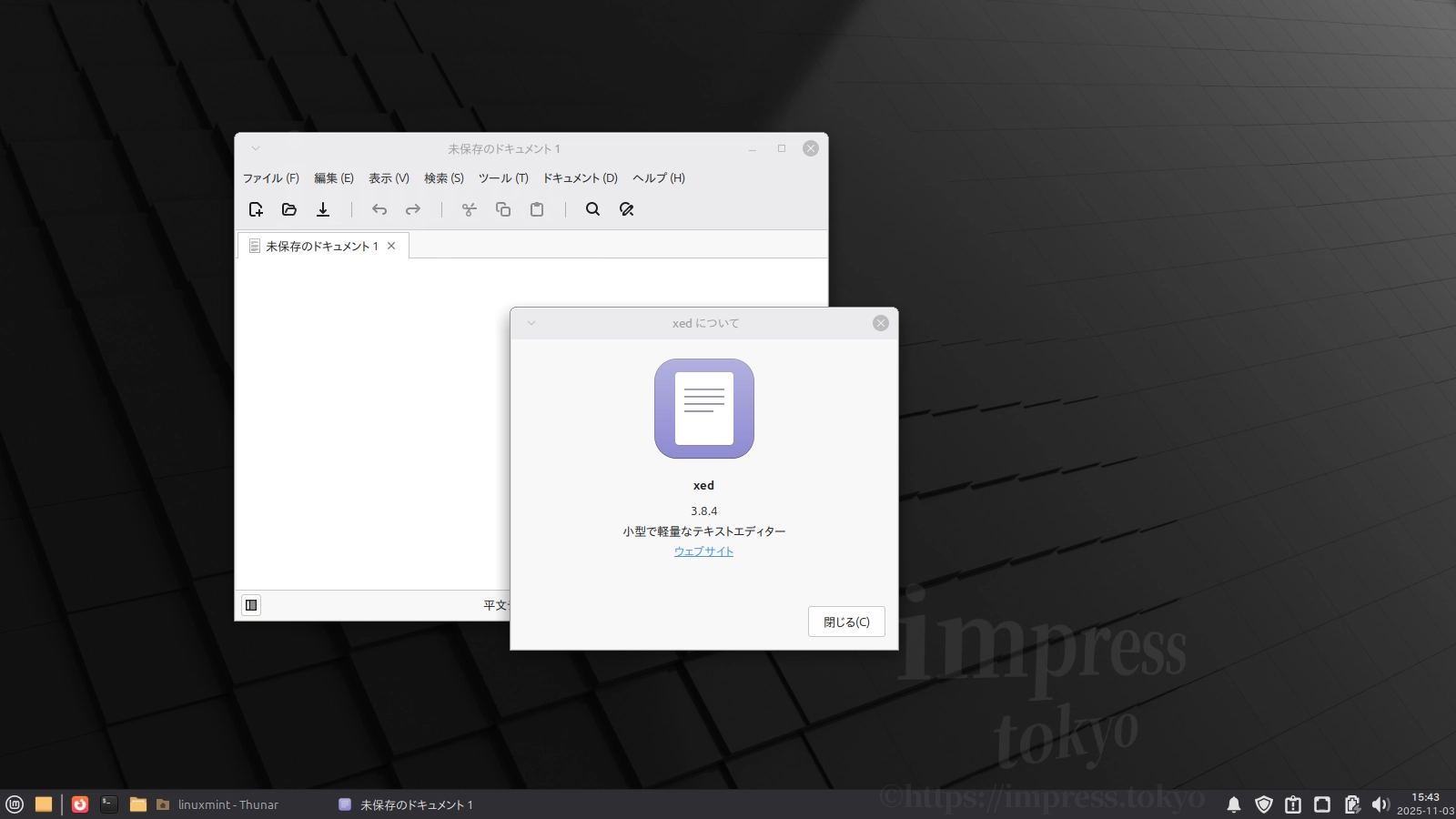Launch the web browser from the panel
This screenshot has height=819, width=1456.
pyautogui.click(x=80, y=804)
